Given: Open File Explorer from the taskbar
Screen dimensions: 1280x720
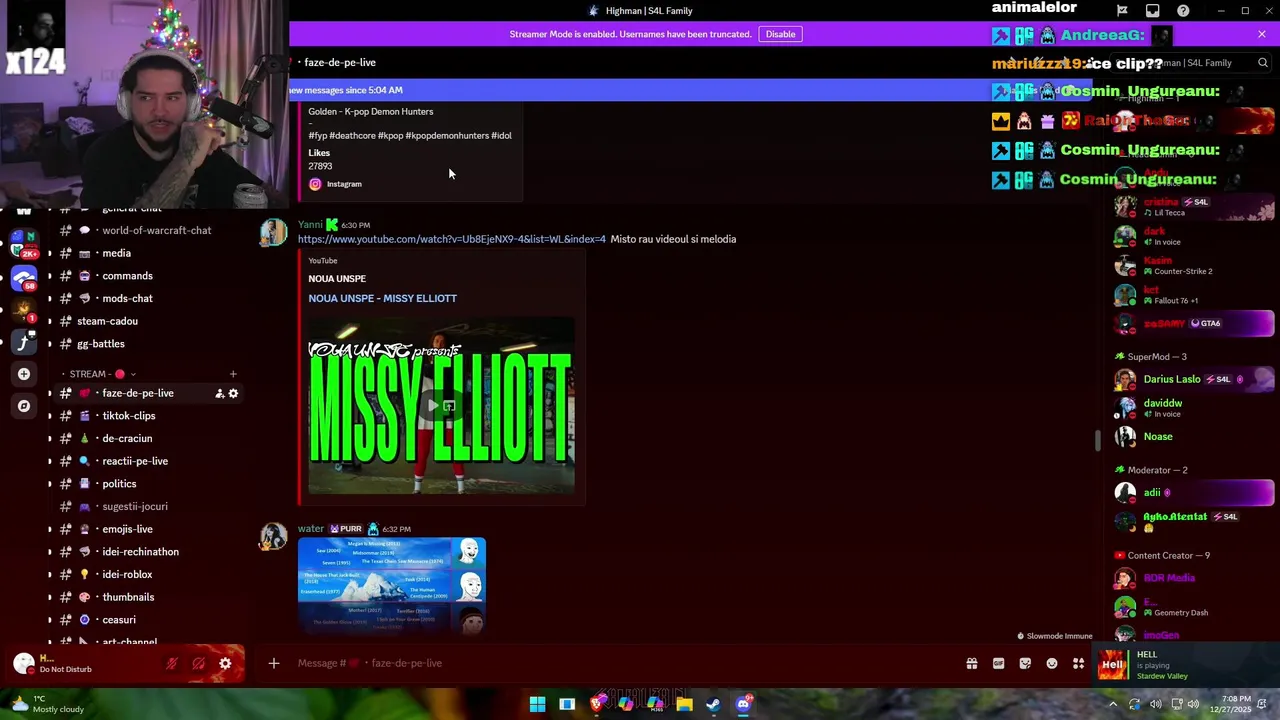Looking at the screenshot, I should point(684,704).
